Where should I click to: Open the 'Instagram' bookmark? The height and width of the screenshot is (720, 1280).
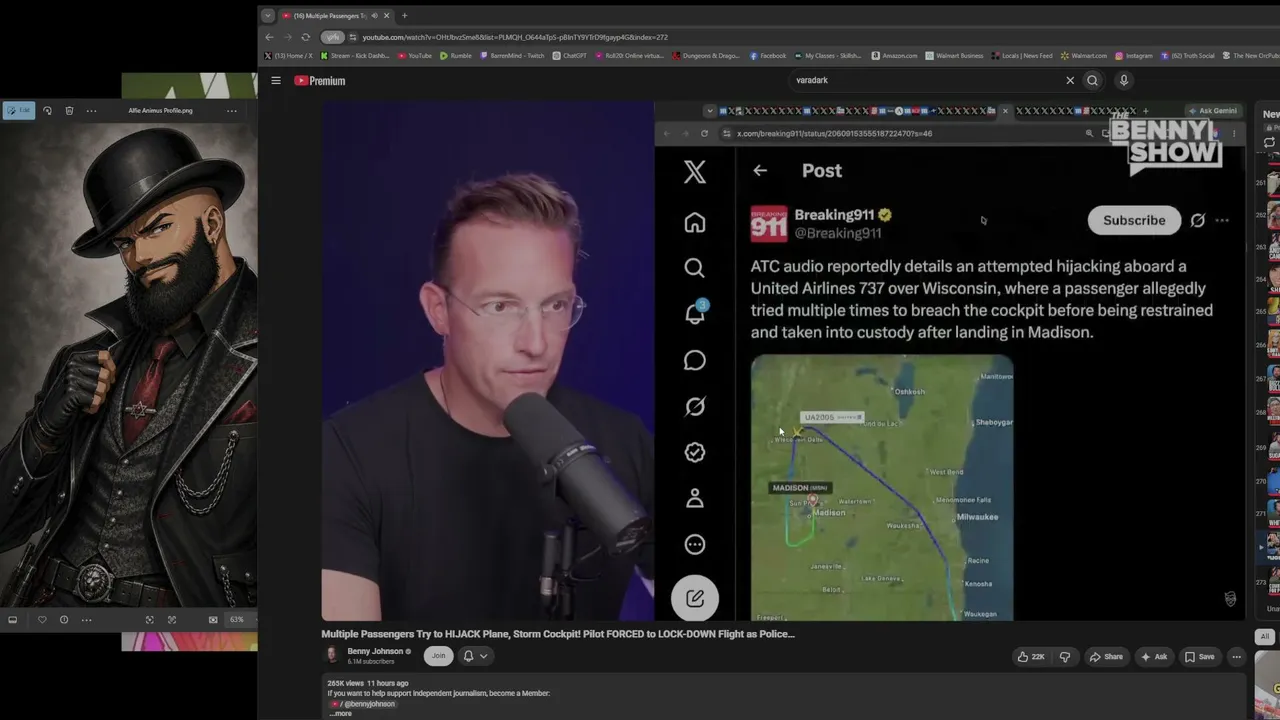[1134, 56]
